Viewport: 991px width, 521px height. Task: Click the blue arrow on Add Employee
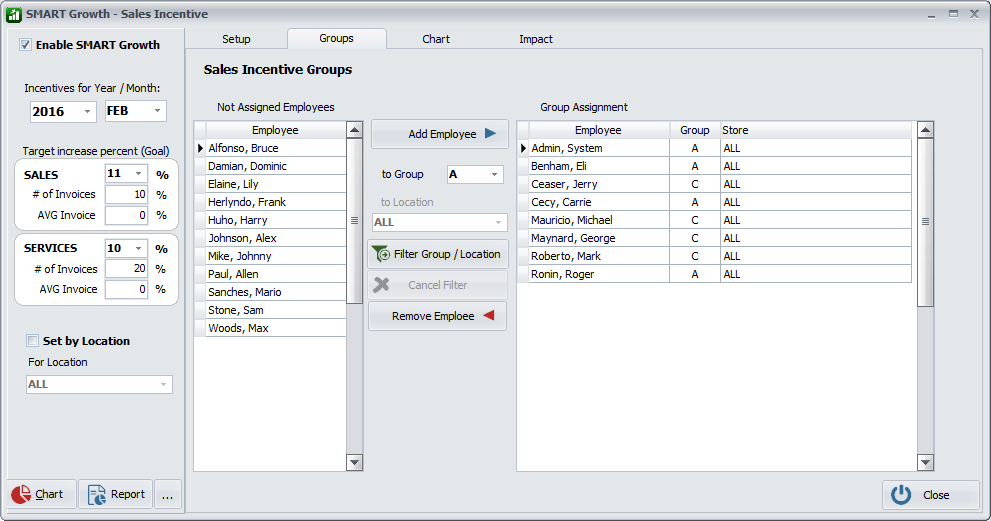[x=490, y=133]
